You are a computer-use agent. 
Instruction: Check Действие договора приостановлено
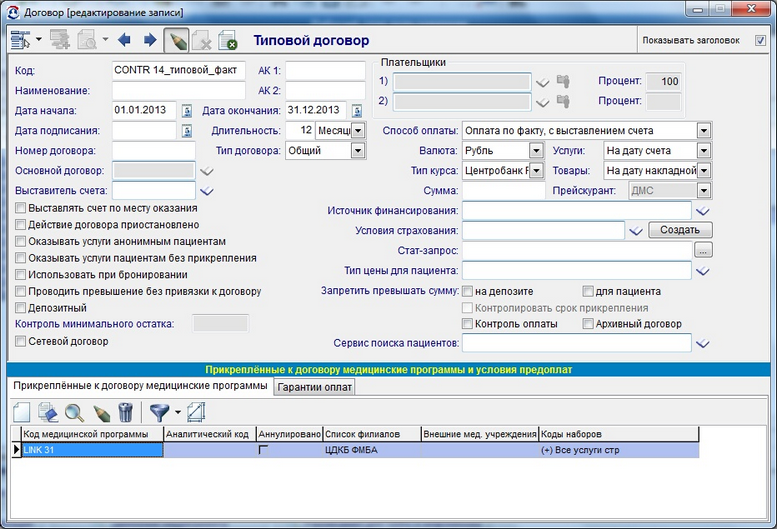click(20, 225)
